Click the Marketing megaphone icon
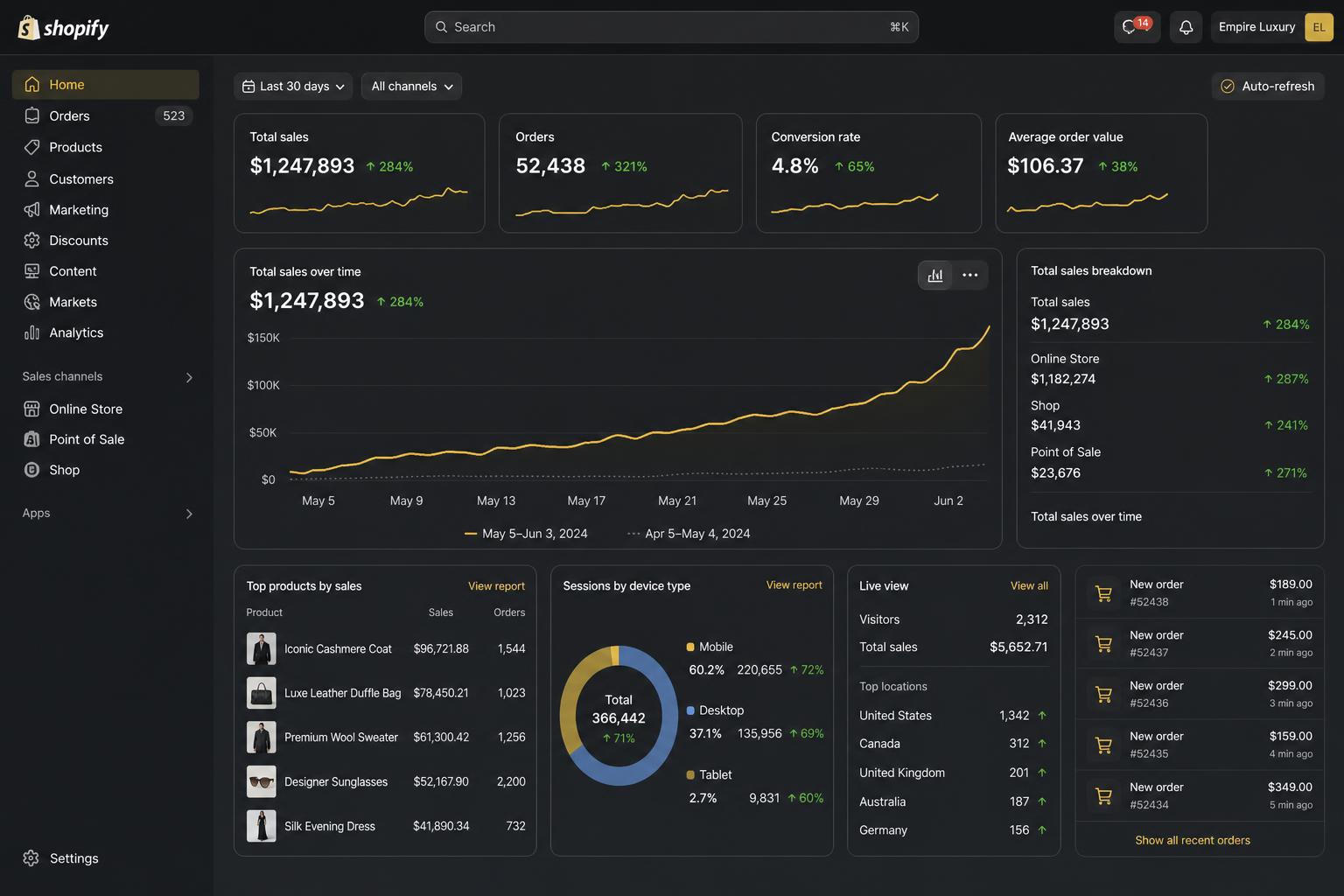The height and width of the screenshot is (896, 1344). 32,209
